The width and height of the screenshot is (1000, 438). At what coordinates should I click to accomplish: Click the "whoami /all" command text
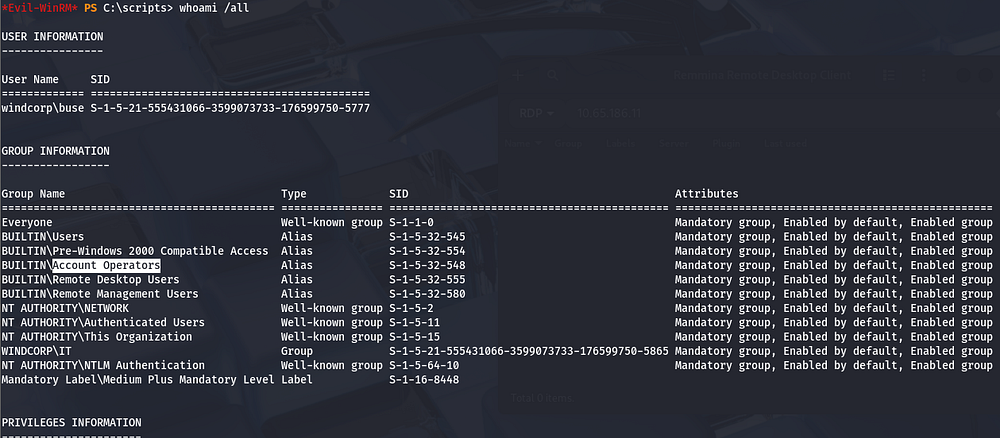point(213,9)
